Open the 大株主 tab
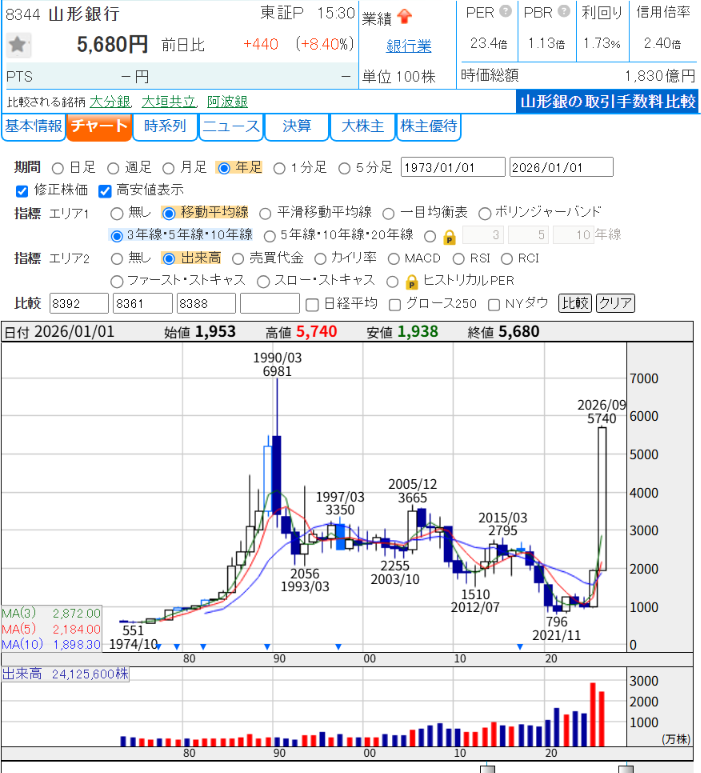 tap(362, 127)
